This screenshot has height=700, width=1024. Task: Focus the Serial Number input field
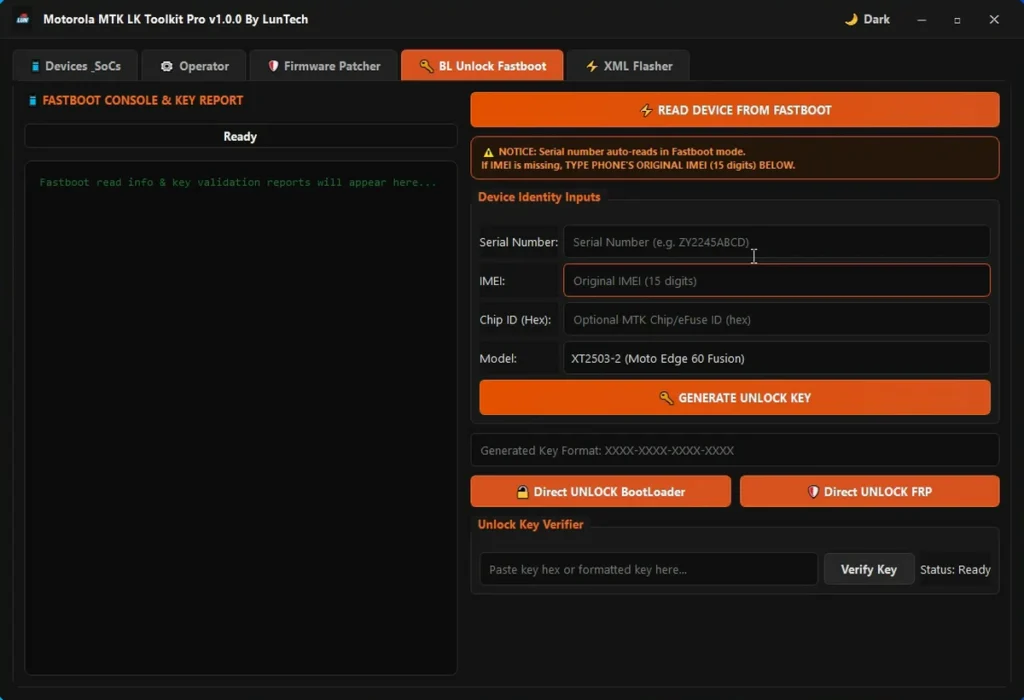point(776,242)
